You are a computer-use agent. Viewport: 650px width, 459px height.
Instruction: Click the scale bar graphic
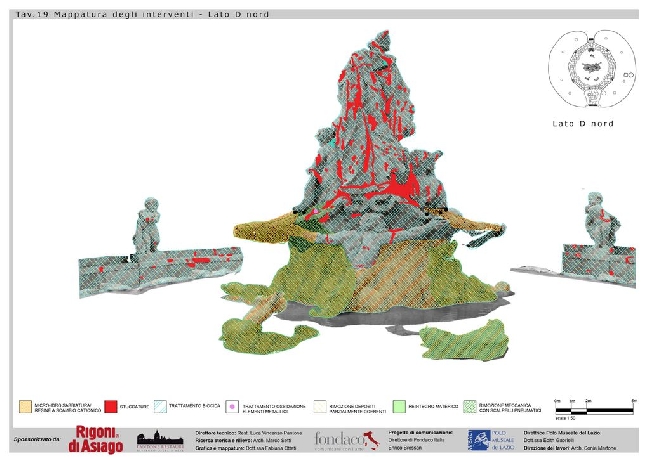594,410
